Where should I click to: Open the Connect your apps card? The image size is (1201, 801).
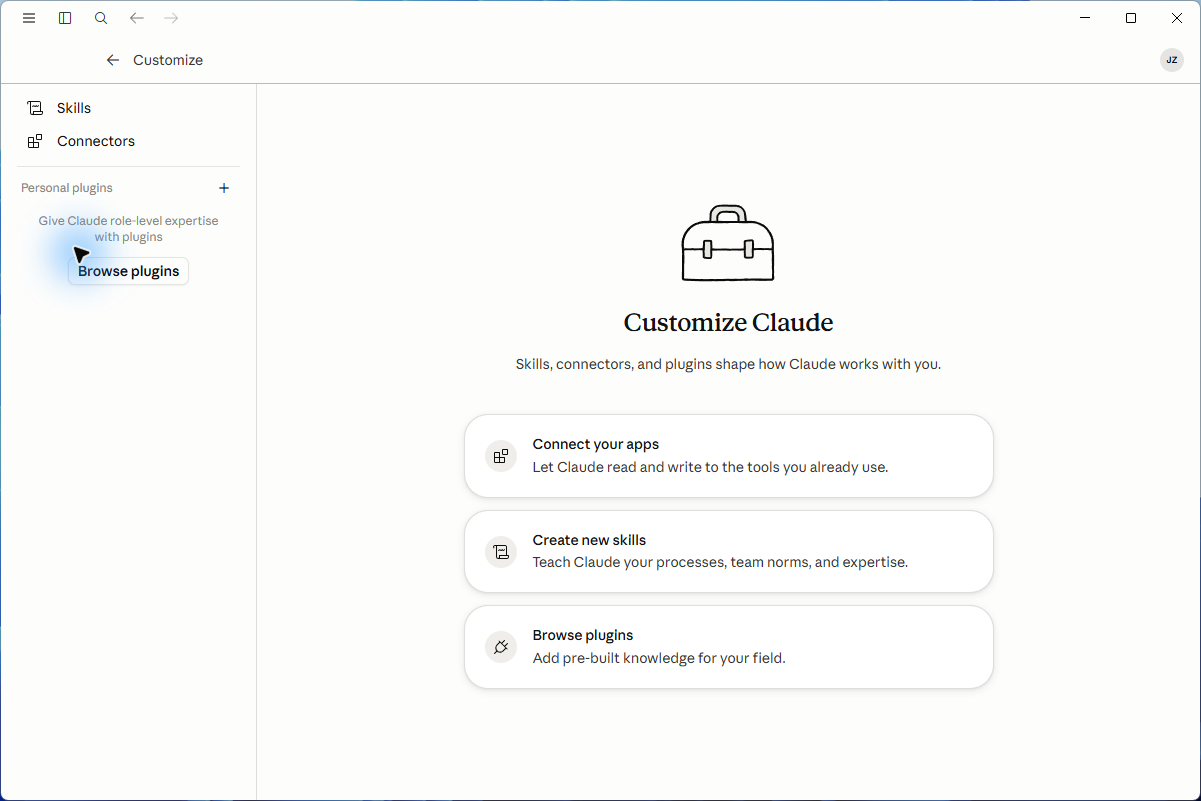729,456
